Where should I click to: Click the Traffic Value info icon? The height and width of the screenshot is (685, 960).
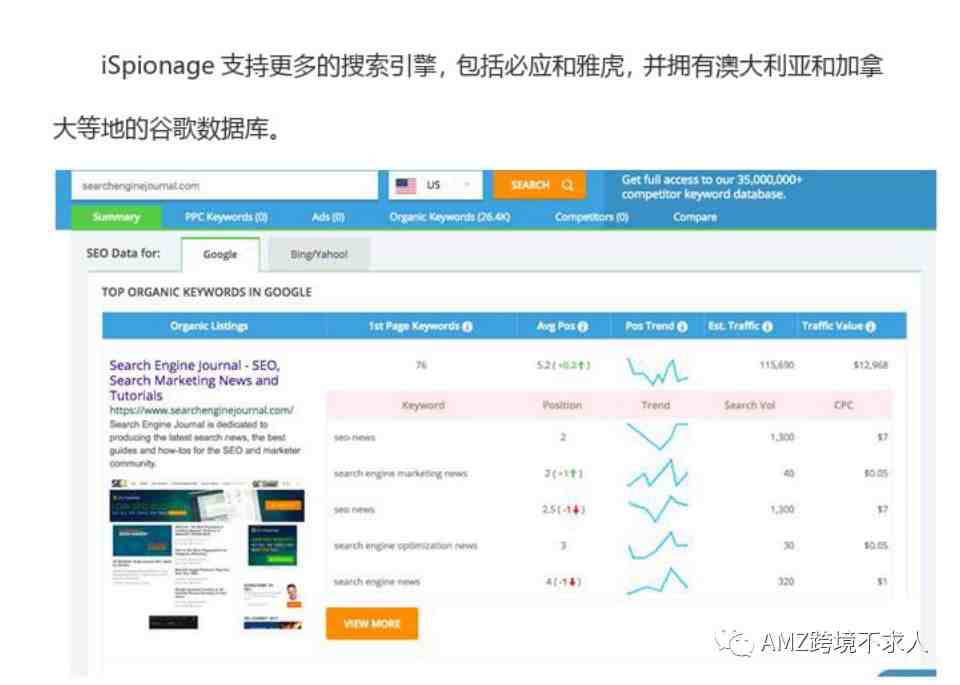[871, 327]
